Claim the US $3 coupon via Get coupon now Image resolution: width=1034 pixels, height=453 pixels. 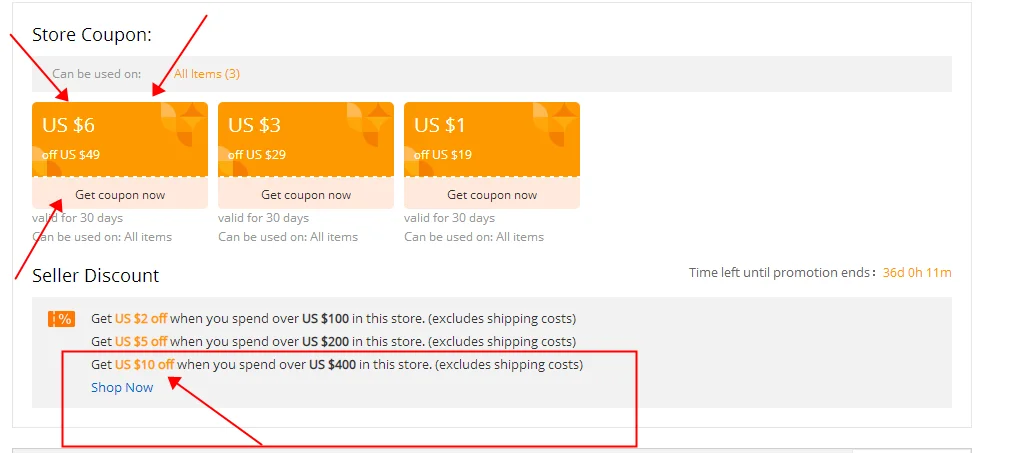(306, 195)
